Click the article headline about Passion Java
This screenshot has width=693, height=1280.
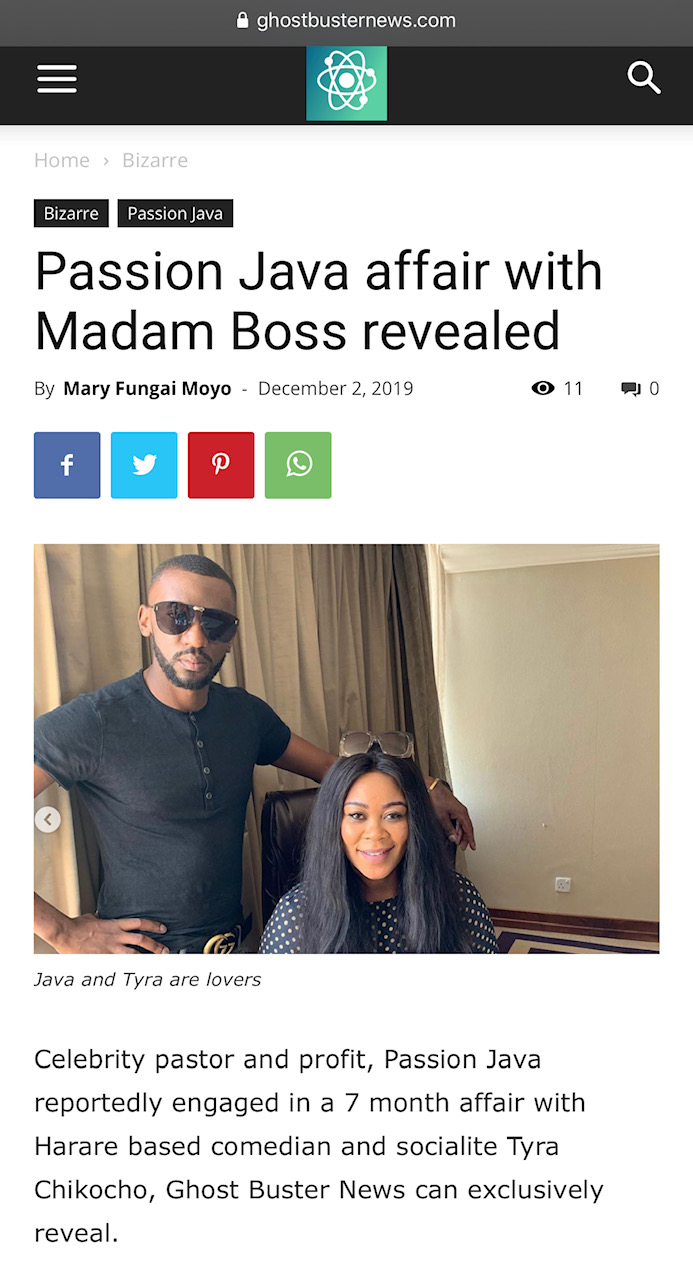(x=318, y=301)
